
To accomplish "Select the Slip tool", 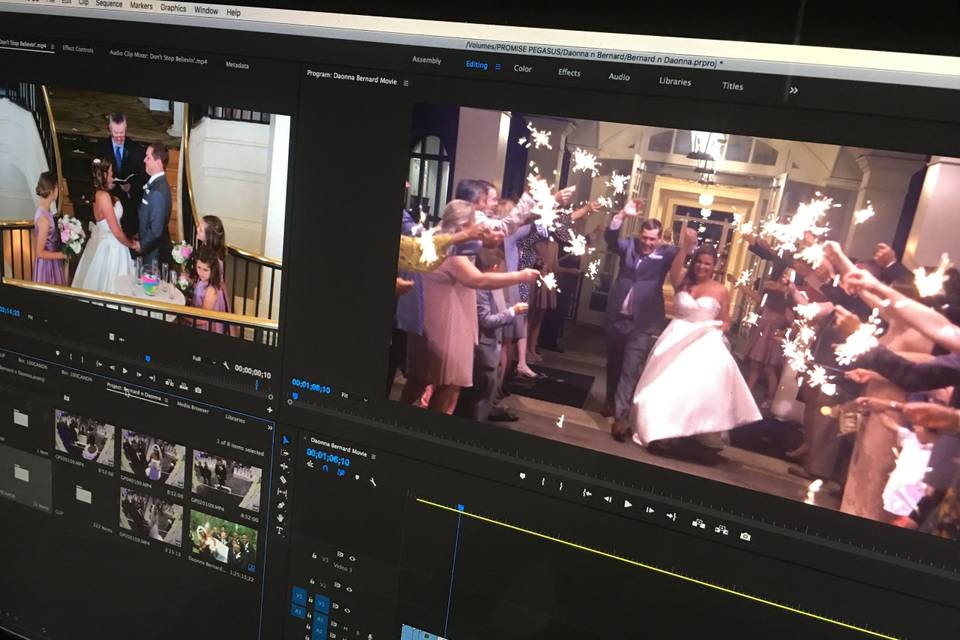I will (x=282, y=492).
